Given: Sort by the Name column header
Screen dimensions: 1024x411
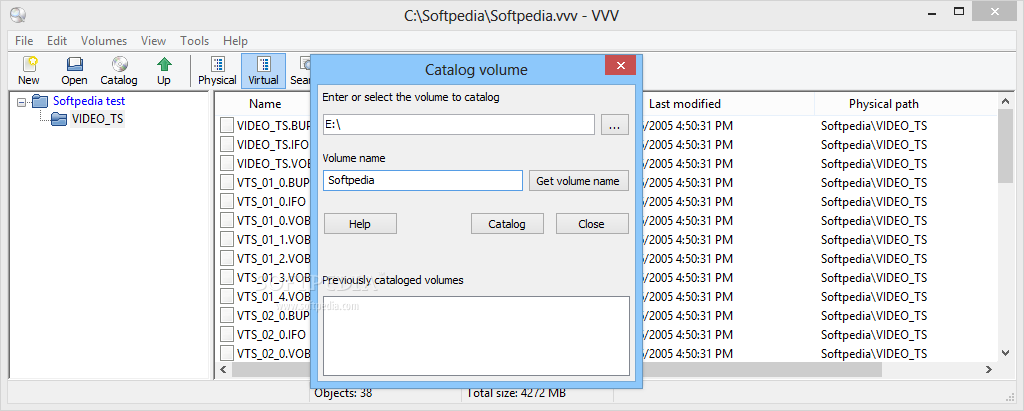Looking at the screenshot, I should point(264,104).
